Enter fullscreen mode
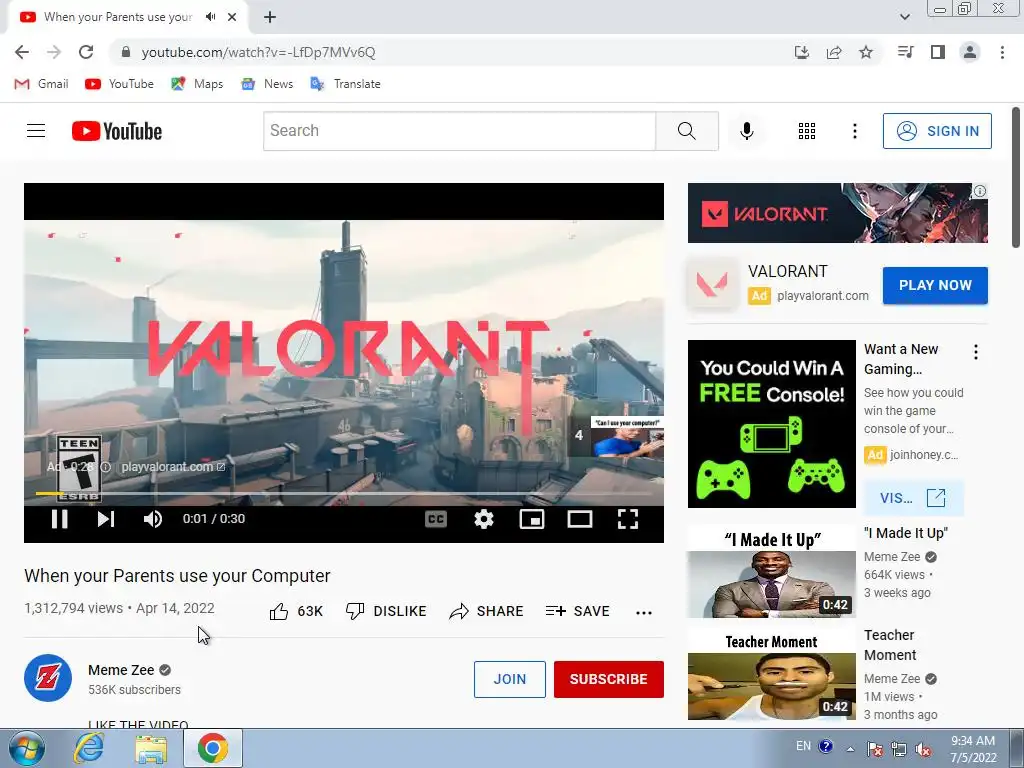 tap(628, 519)
